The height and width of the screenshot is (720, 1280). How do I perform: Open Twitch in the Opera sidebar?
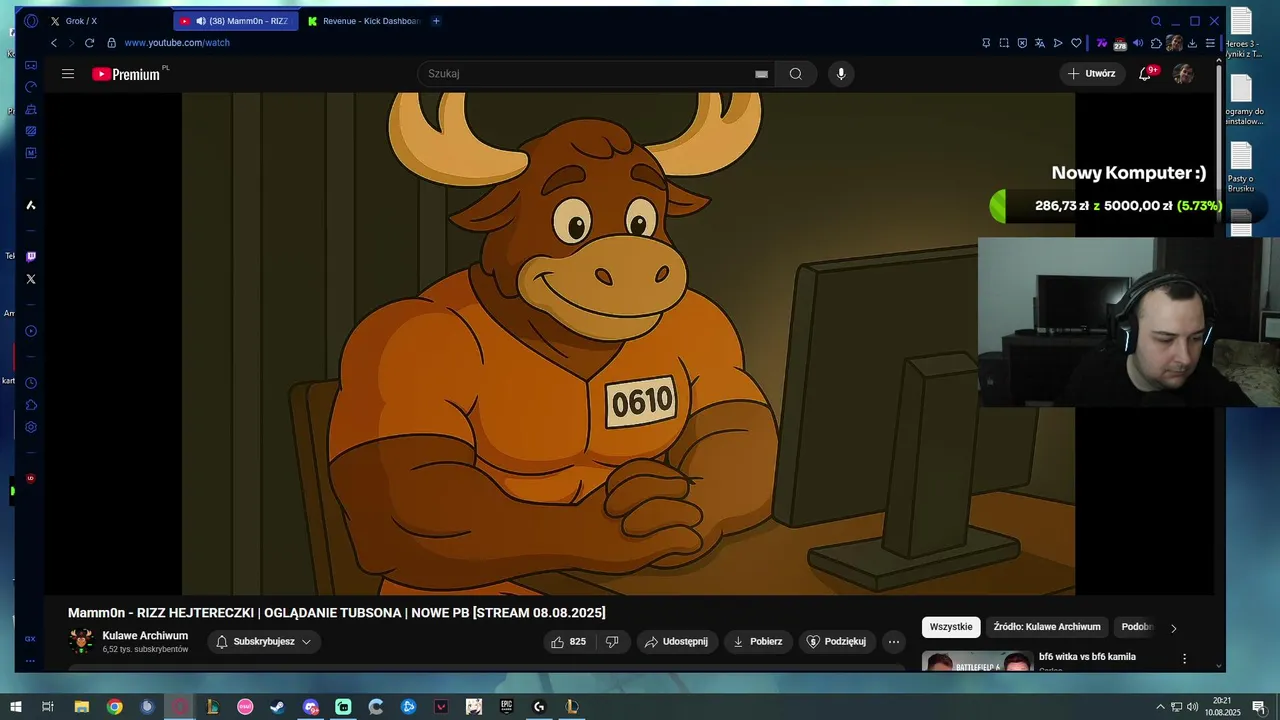(31, 256)
